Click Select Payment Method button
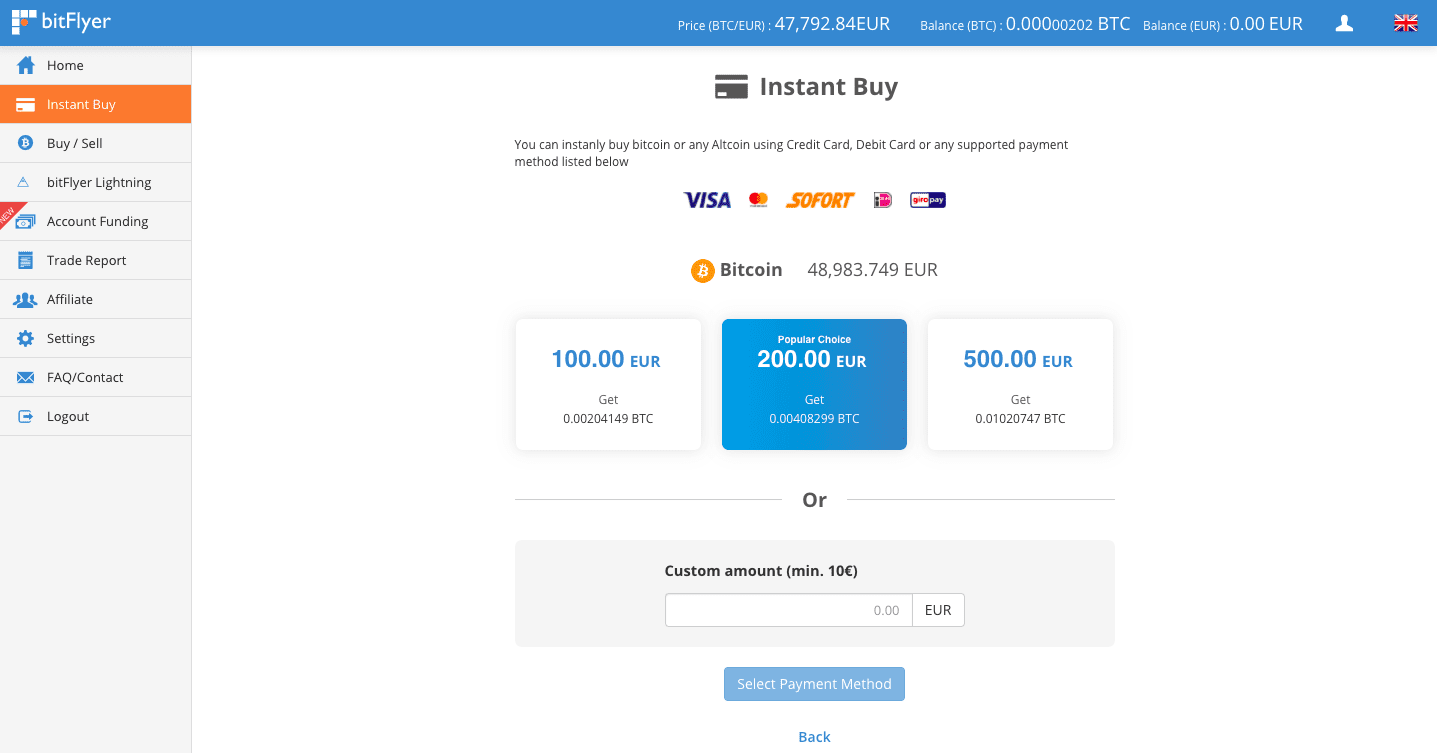The image size is (1437, 753). pos(814,684)
